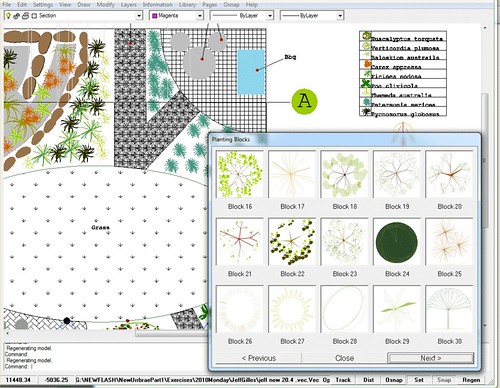Open the Edit menu
The height and width of the screenshot is (388, 500).
(x=22, y=5)
